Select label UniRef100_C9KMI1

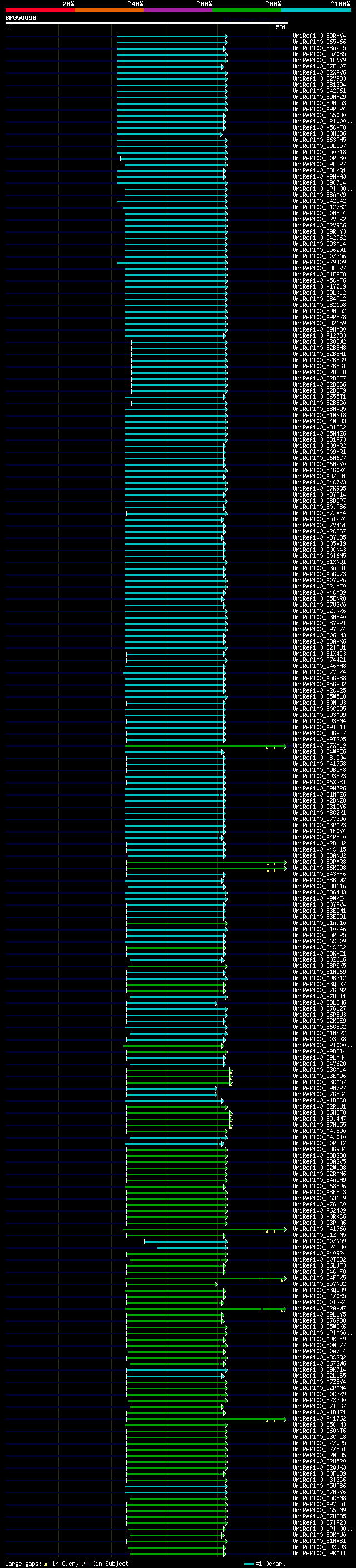319,1554
